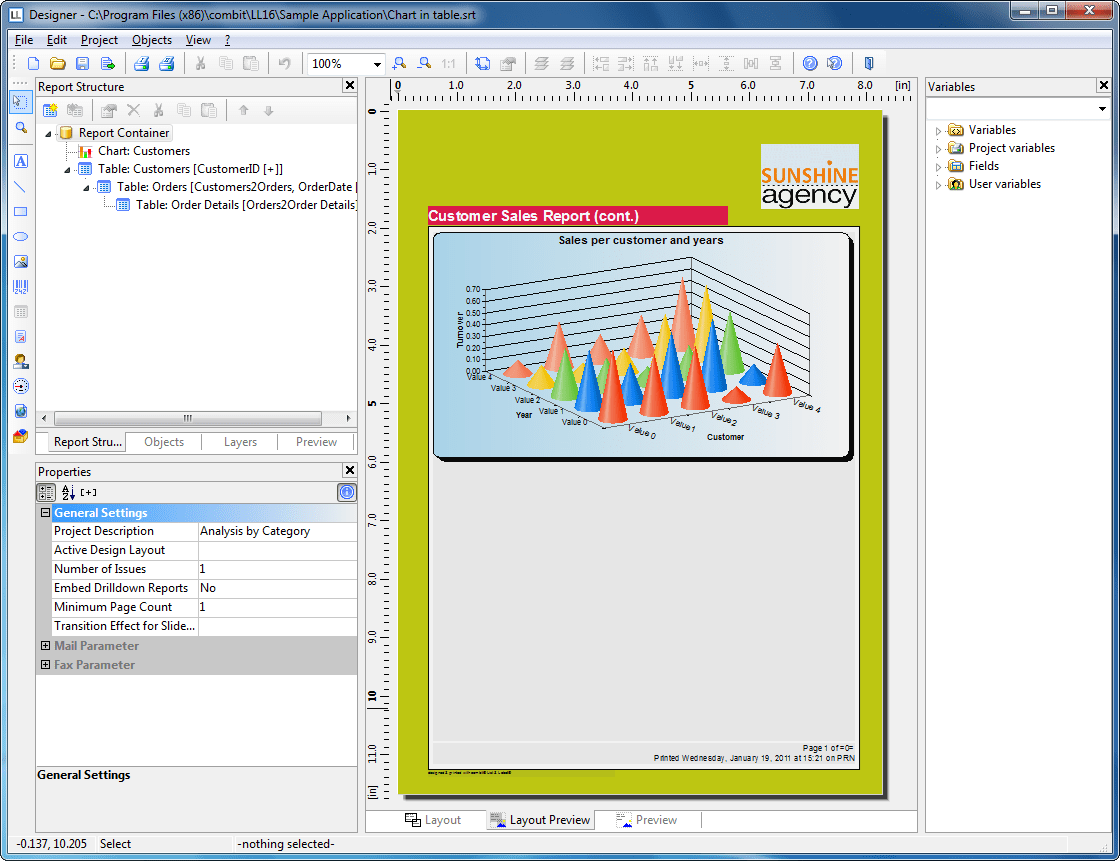Select the Line drawing tool

(20, 186)
